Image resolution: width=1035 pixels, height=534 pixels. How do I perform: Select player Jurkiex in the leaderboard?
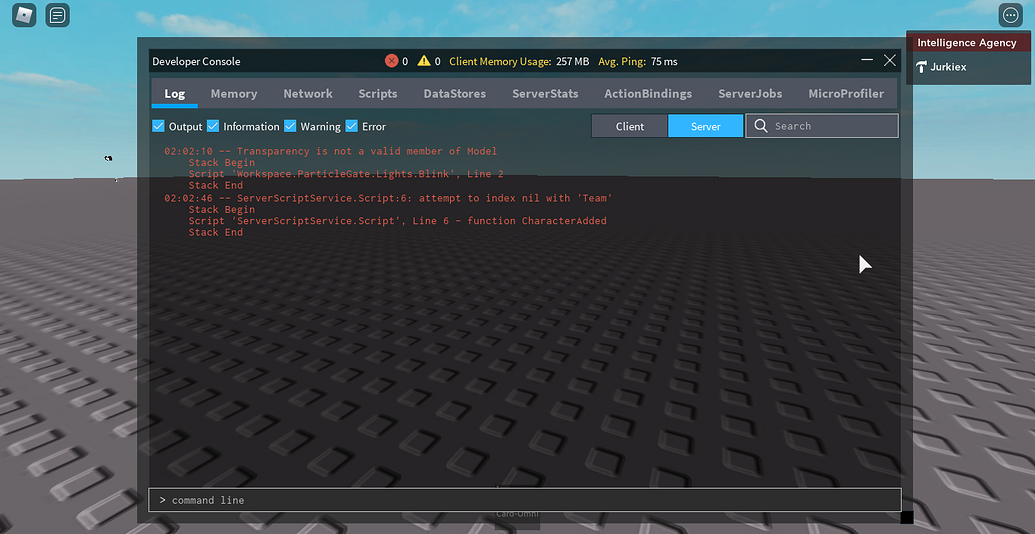(968, 67)
